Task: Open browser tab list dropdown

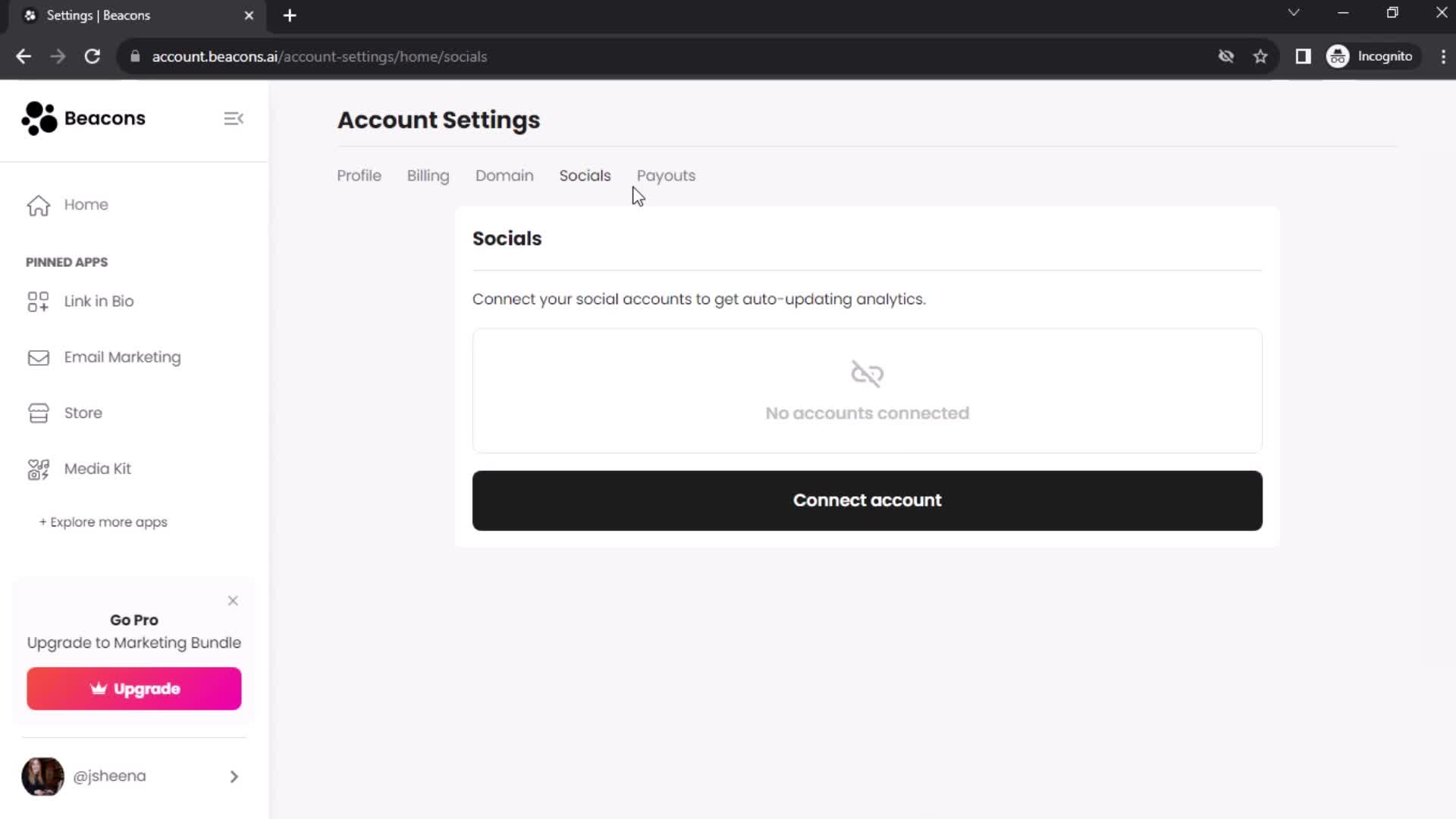Action: pyautogui.click(x=1293, y=14)
